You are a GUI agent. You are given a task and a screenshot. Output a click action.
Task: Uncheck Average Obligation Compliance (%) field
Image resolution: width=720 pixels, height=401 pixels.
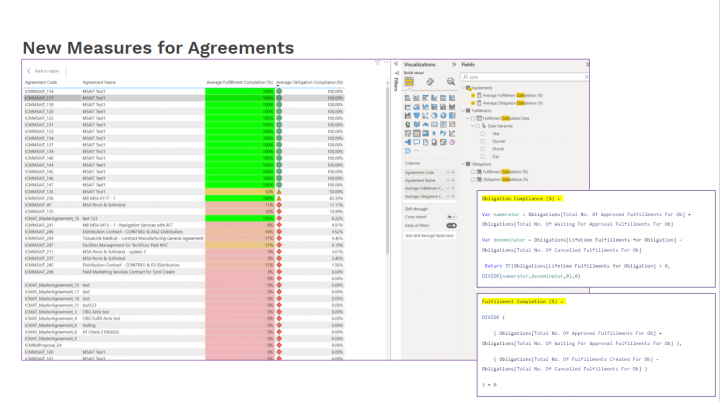[x=473, y=103]
